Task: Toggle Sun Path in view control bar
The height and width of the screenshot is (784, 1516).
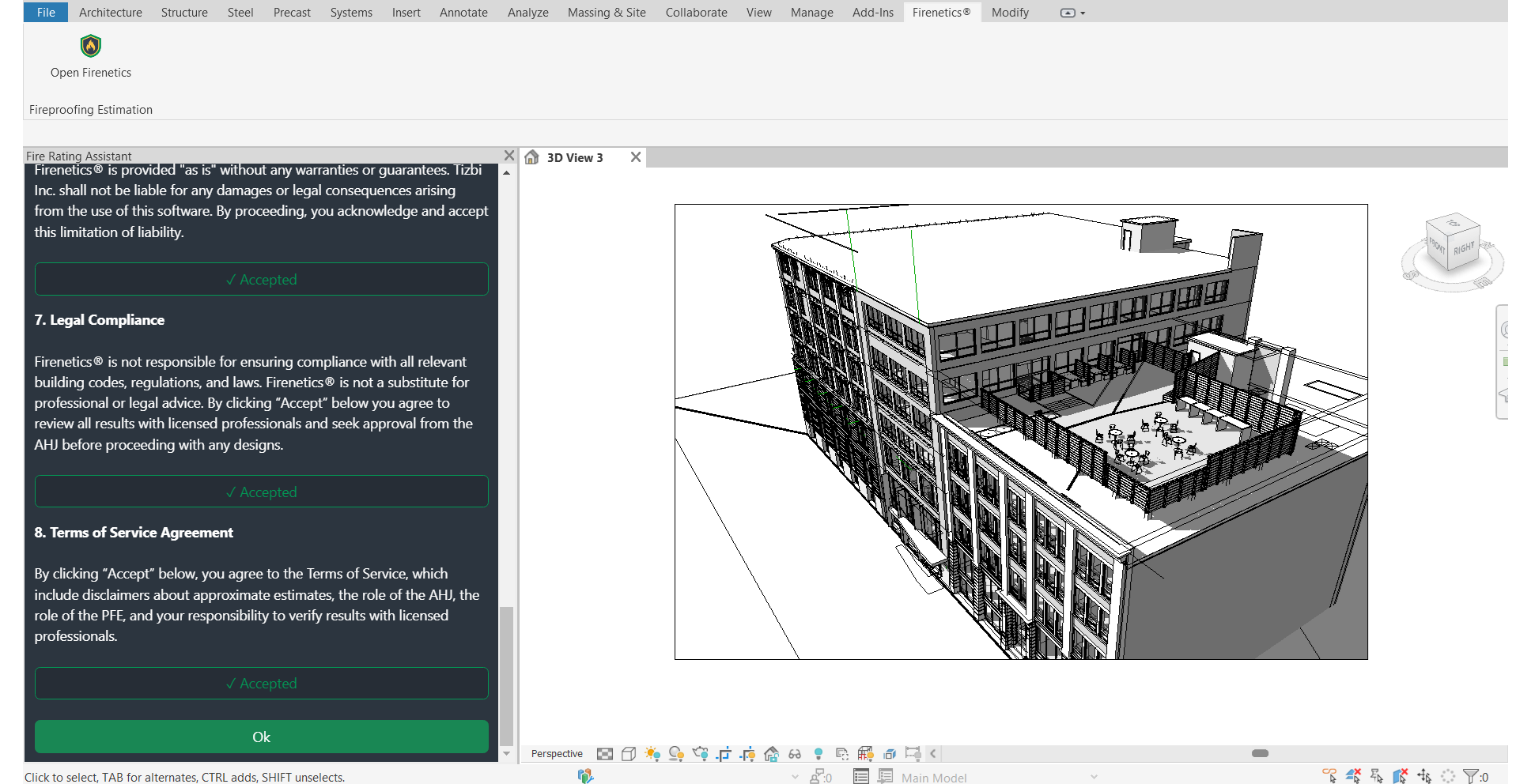Action: (x=652, y=754)
